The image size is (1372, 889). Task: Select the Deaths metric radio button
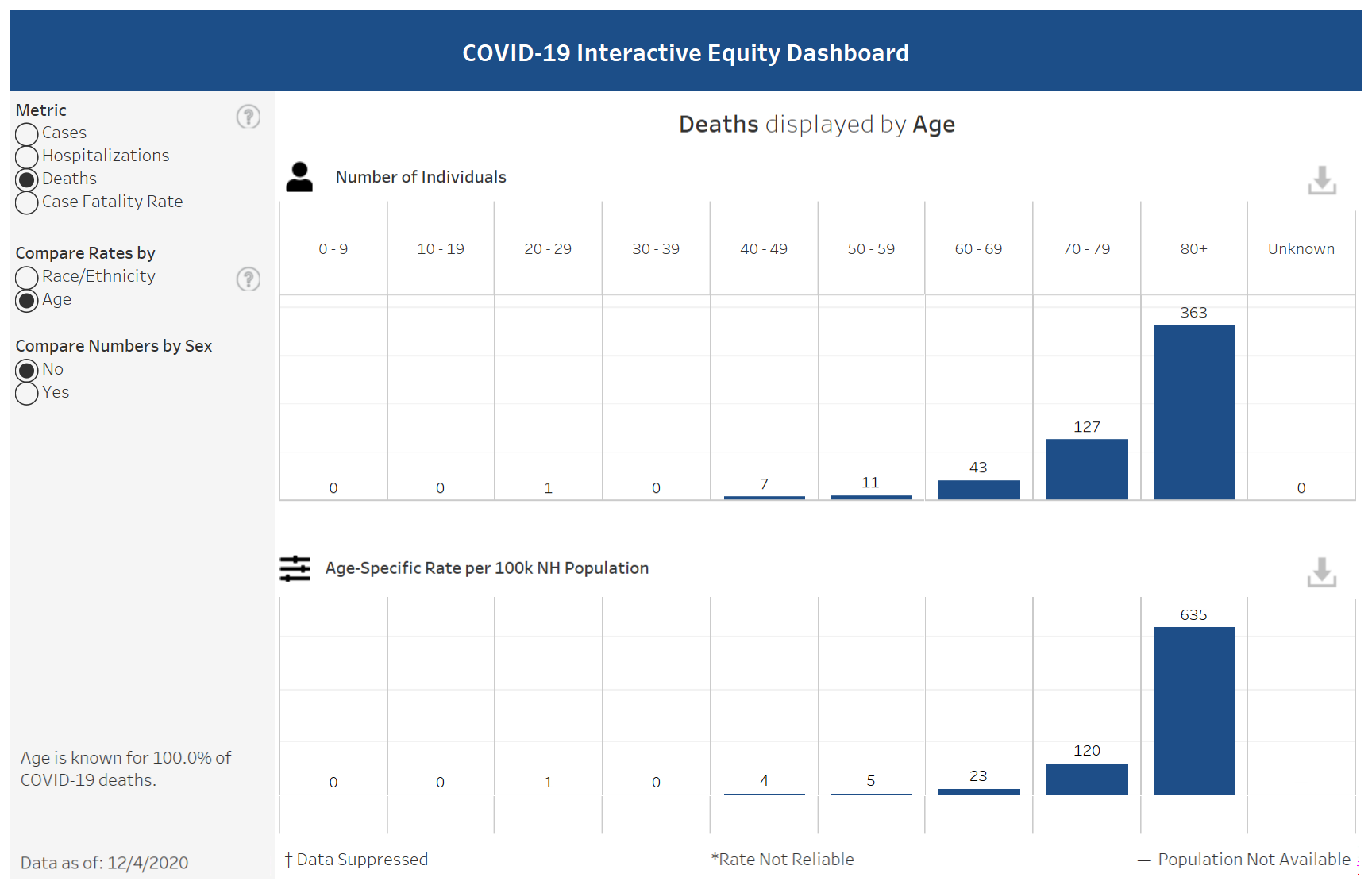[x=27, y=180]
